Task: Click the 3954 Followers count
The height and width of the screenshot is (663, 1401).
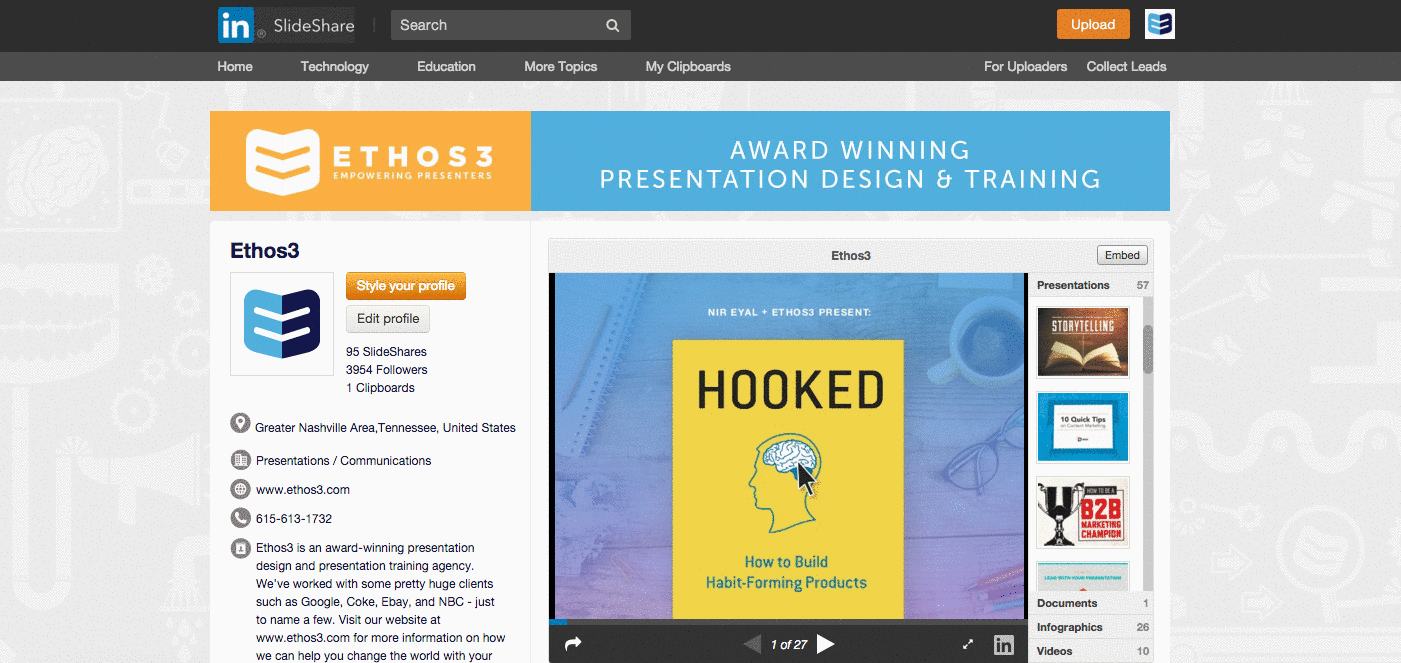Action: point(387,370)
